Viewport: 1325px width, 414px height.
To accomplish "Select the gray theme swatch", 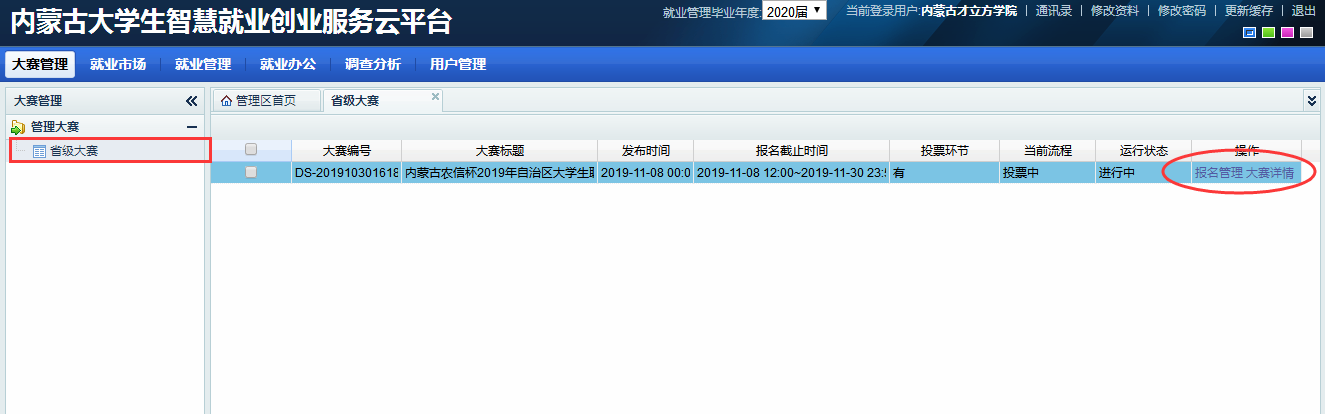I will tap(1306, 33).
